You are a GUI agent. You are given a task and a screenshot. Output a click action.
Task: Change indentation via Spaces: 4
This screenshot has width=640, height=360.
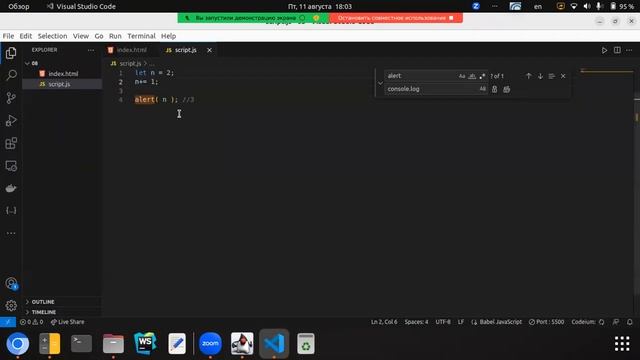(416, 322)
